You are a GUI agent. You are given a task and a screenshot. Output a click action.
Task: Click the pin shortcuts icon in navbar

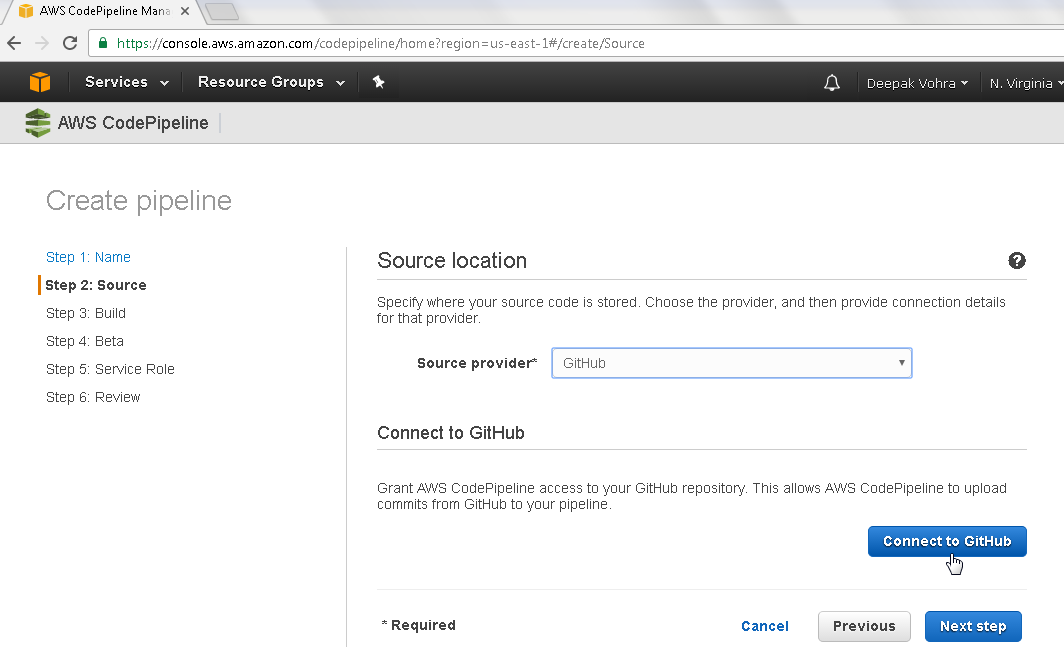(x=379, y=82)
